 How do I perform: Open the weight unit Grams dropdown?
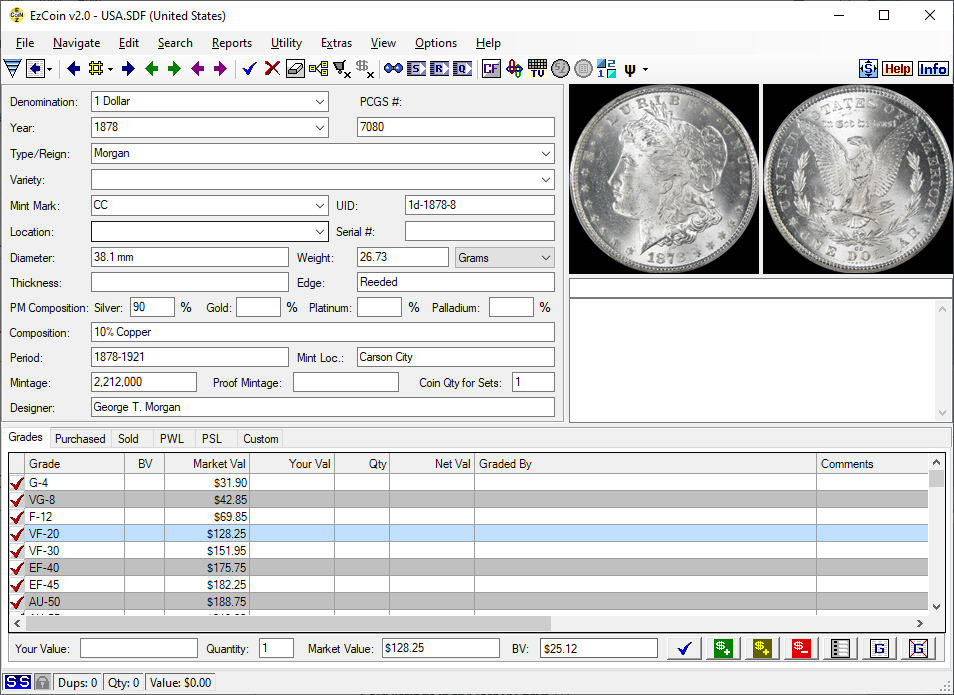pyautogui.click(x=545, y=258)
